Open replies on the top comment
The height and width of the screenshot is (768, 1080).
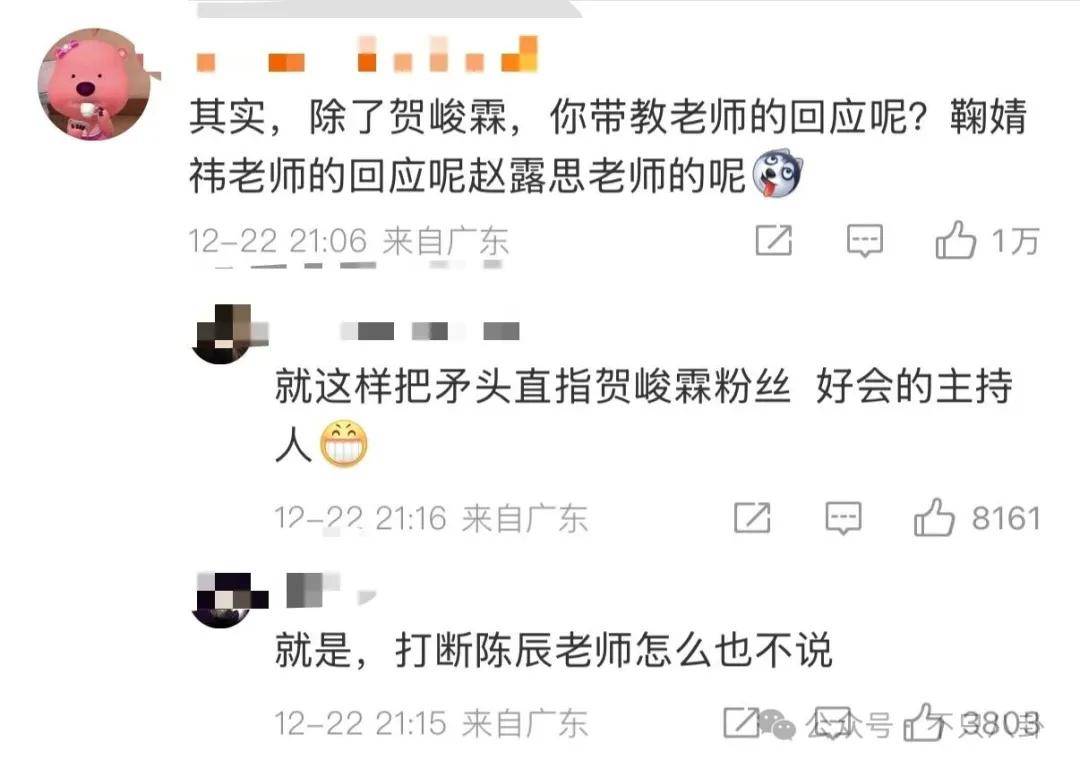pos(864,240)
